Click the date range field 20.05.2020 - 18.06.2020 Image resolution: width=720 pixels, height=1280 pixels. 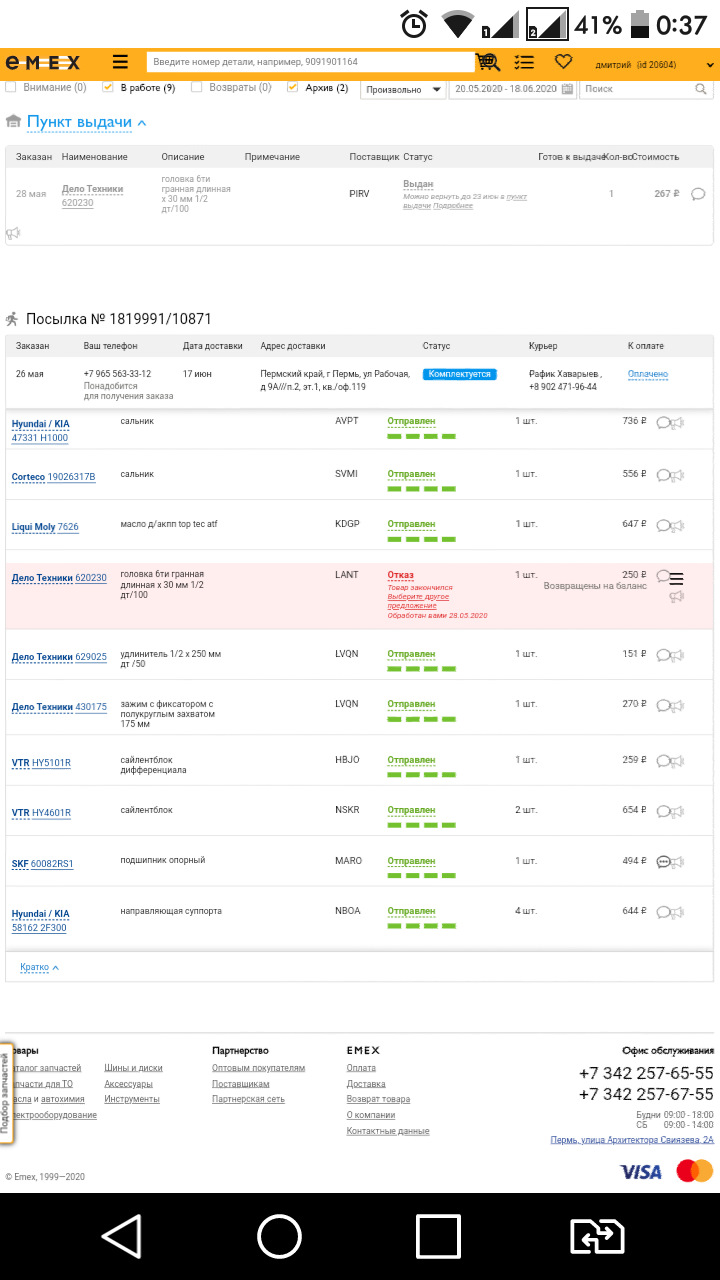tap(513, 89)
